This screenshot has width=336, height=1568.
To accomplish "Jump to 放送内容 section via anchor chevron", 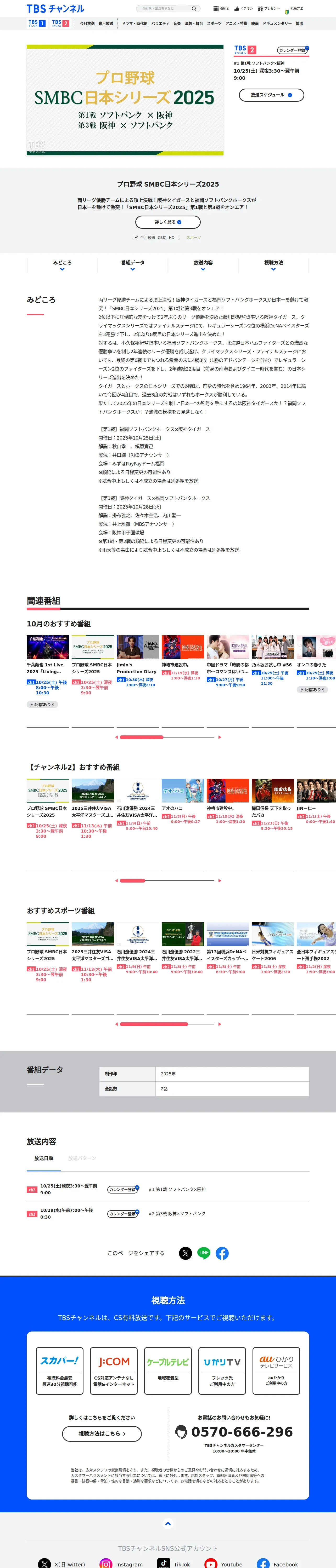I will 203,269.
